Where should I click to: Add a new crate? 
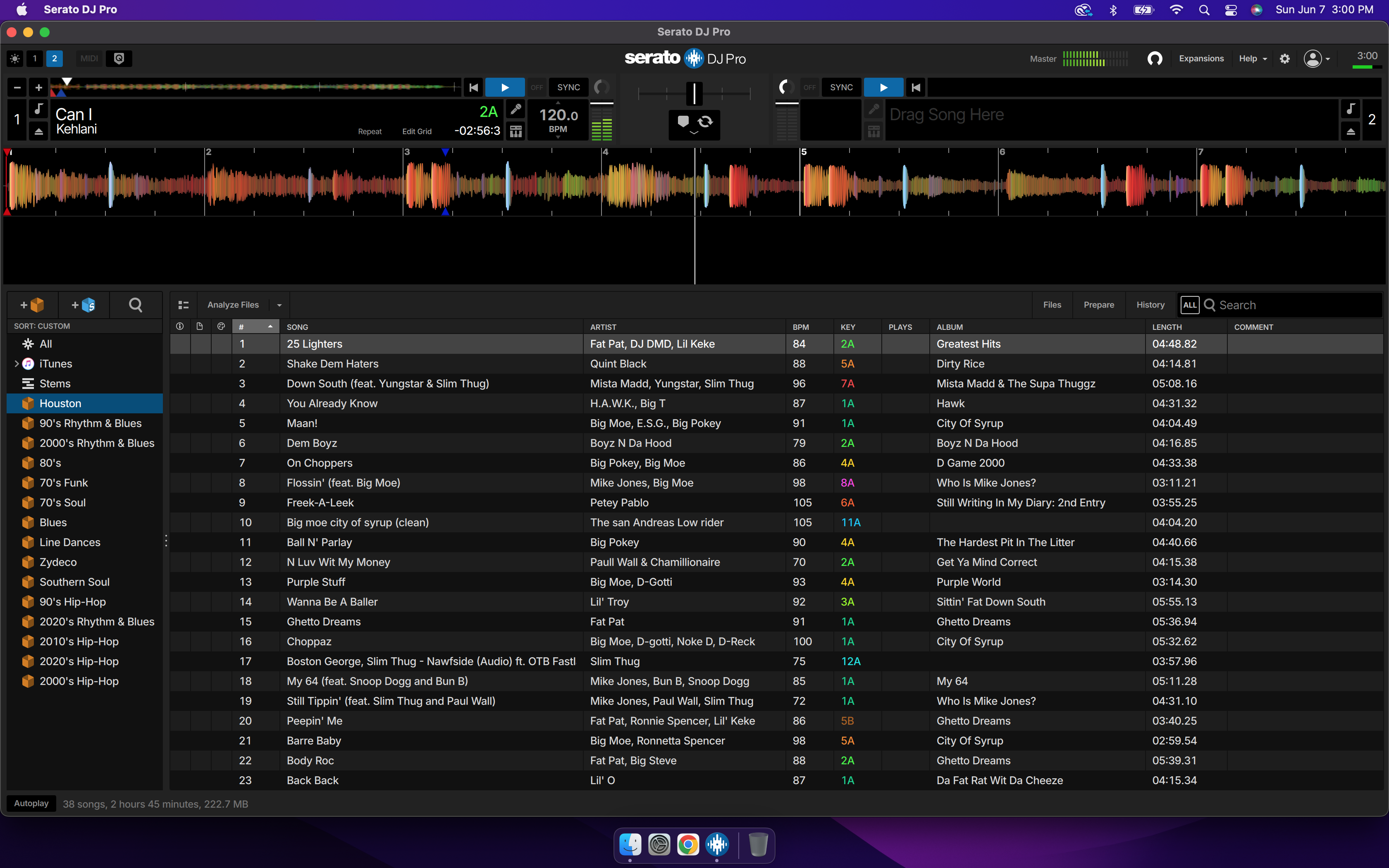(32, 305)
